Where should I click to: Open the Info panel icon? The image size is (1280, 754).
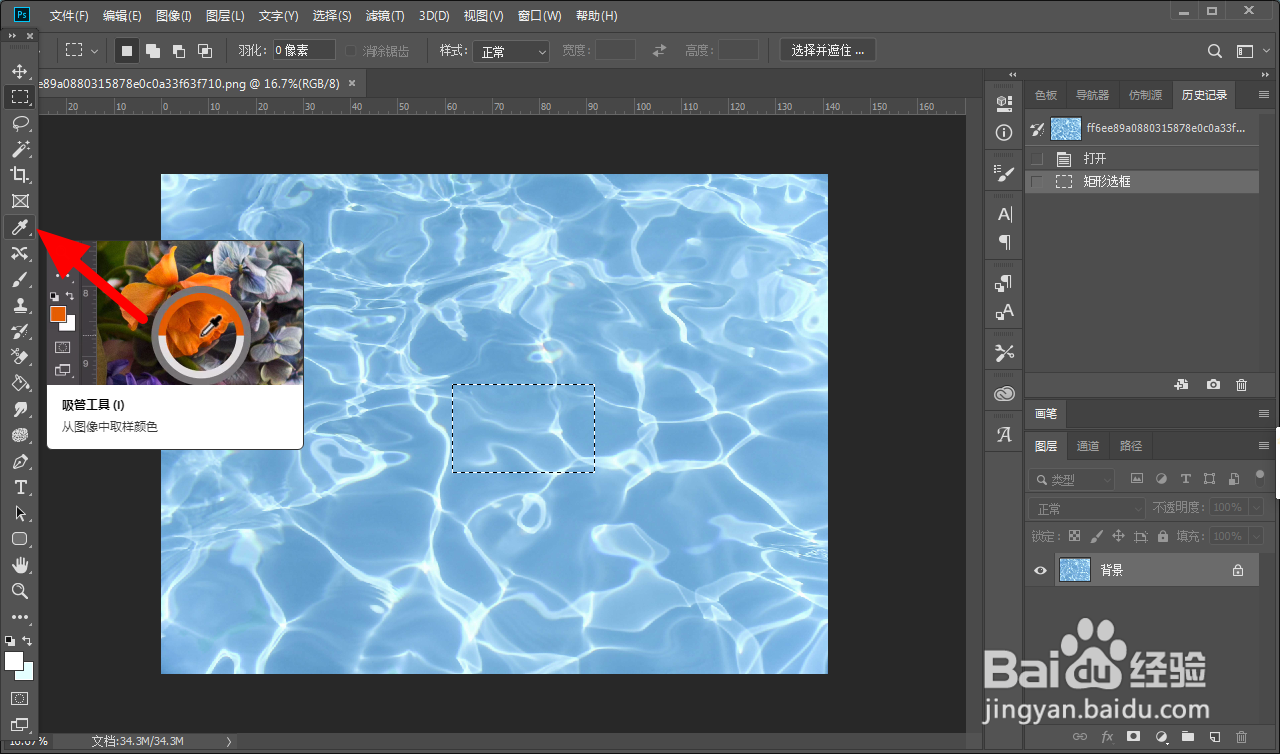coord(1004,132)
